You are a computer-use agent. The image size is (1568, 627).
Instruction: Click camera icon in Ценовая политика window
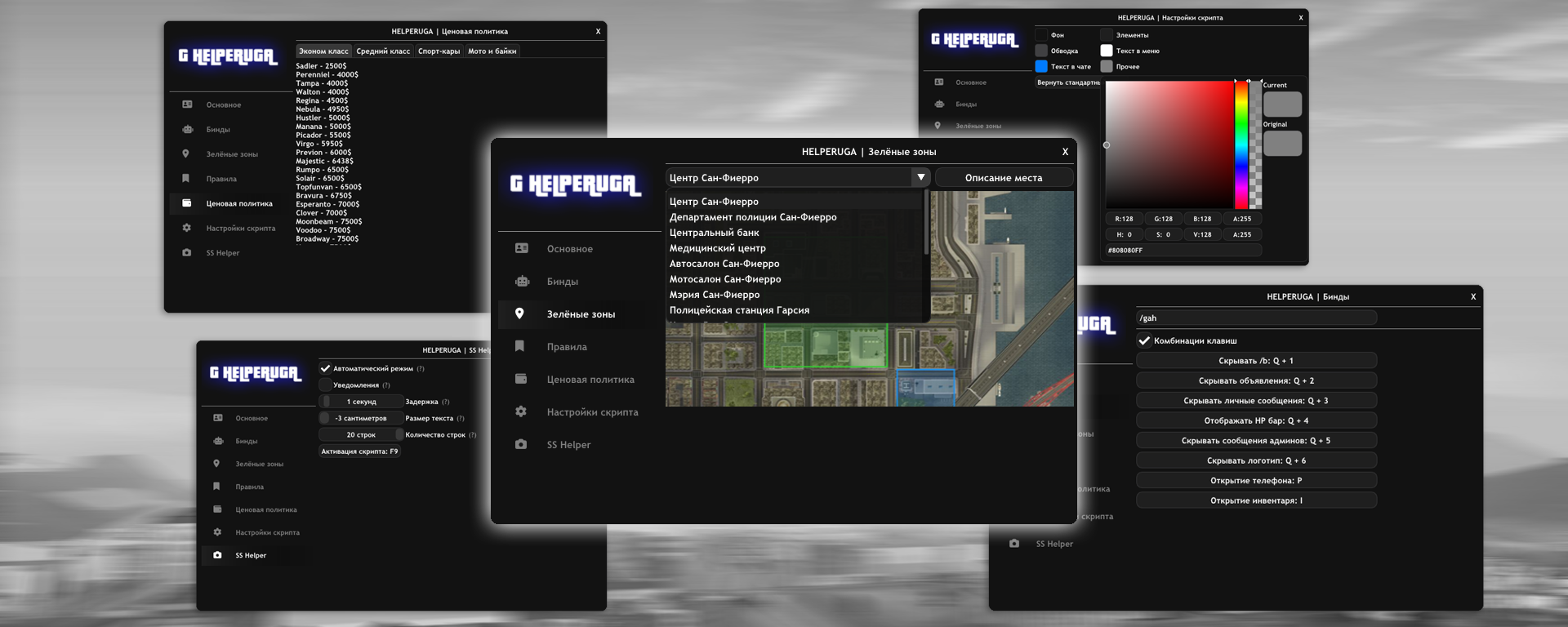click(x=186, y=252)
